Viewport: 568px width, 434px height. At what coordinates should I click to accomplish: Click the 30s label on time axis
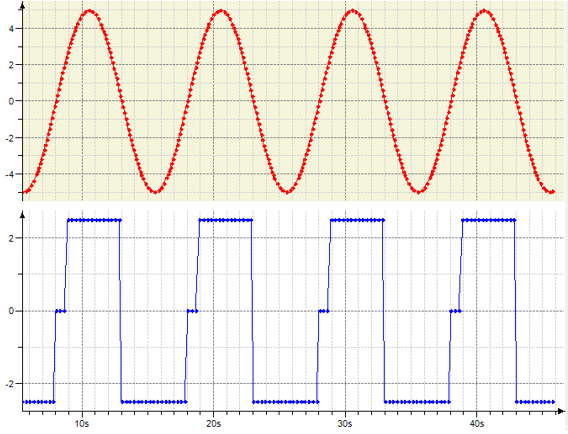344,423
